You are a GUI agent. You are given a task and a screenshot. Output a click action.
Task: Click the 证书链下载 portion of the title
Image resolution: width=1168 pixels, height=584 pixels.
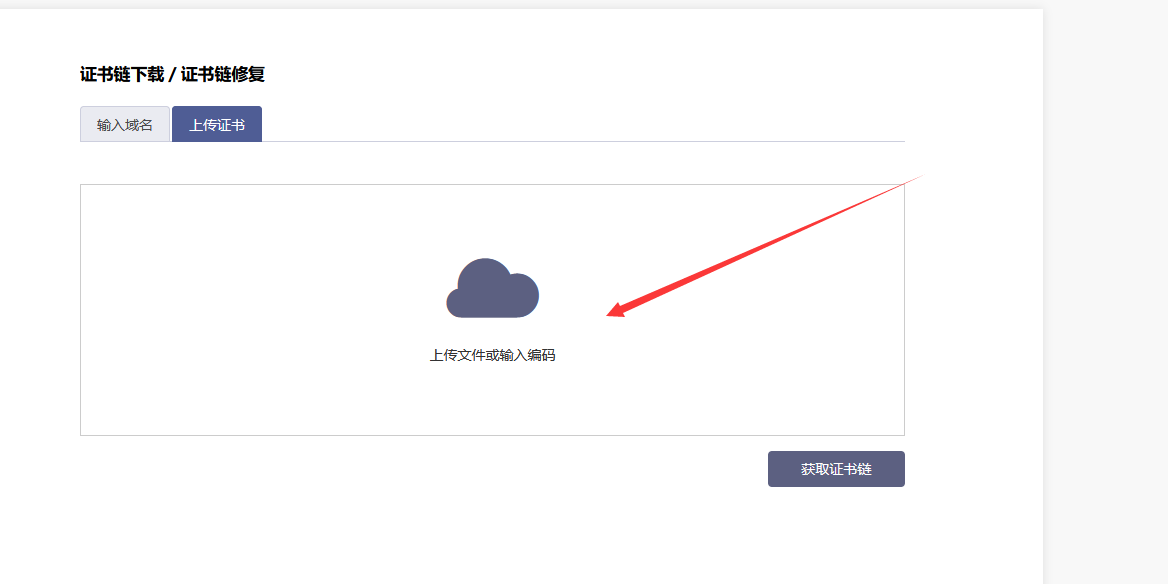[x=121, y=74]
